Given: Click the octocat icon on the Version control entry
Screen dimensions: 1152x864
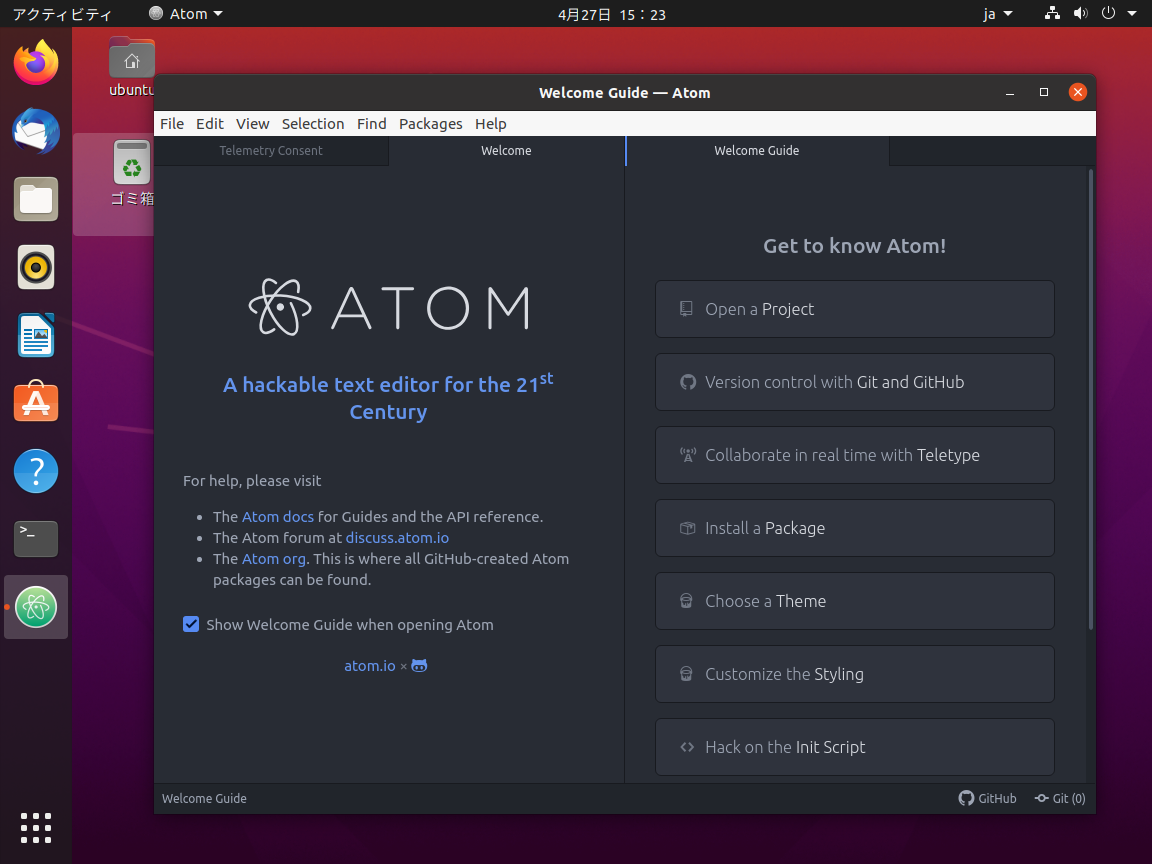Looking at the screenshot, I should pos(686,381).
